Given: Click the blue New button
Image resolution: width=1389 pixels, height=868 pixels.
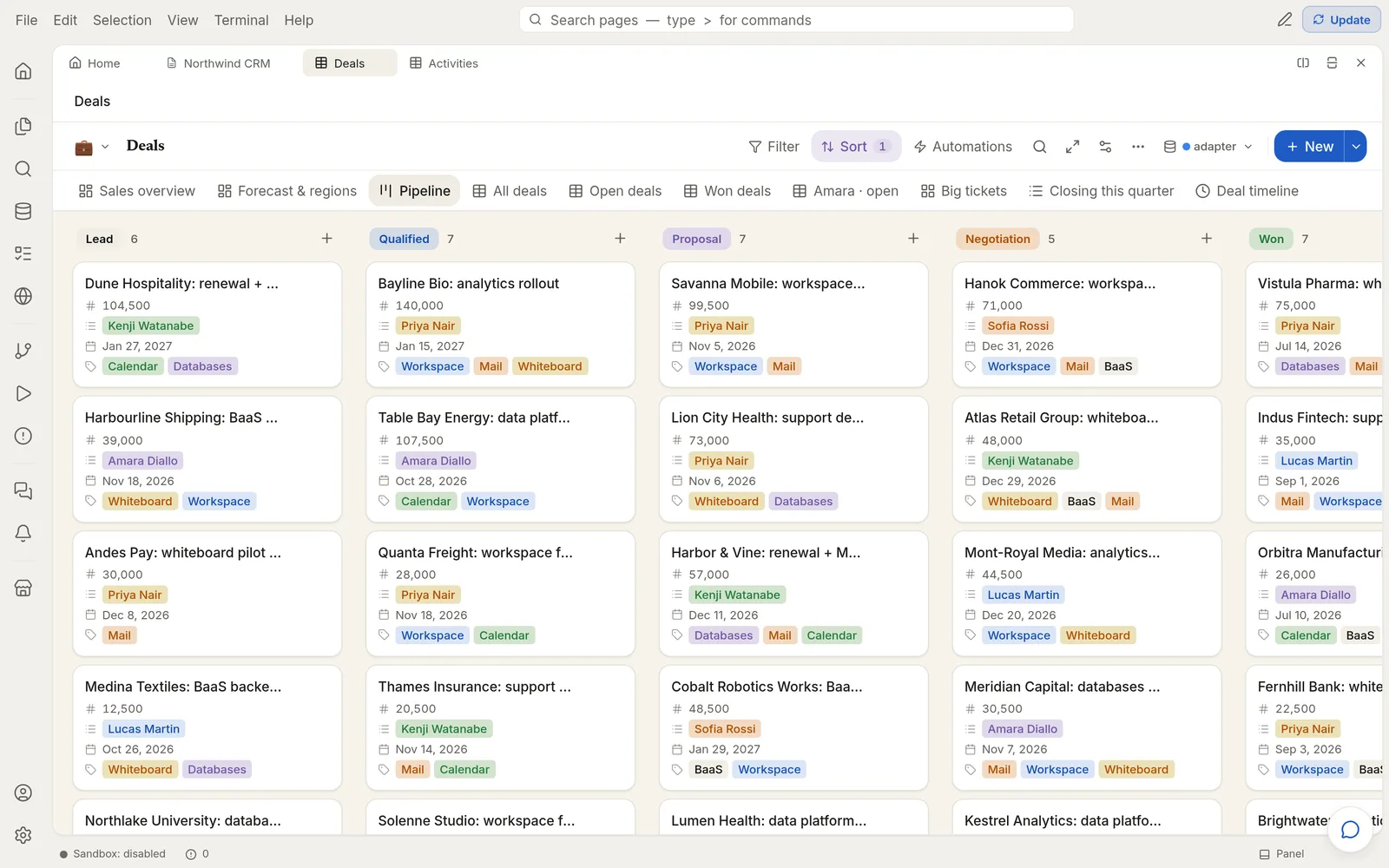Looking at the screenshot, I should click(x=1309, y=147).
